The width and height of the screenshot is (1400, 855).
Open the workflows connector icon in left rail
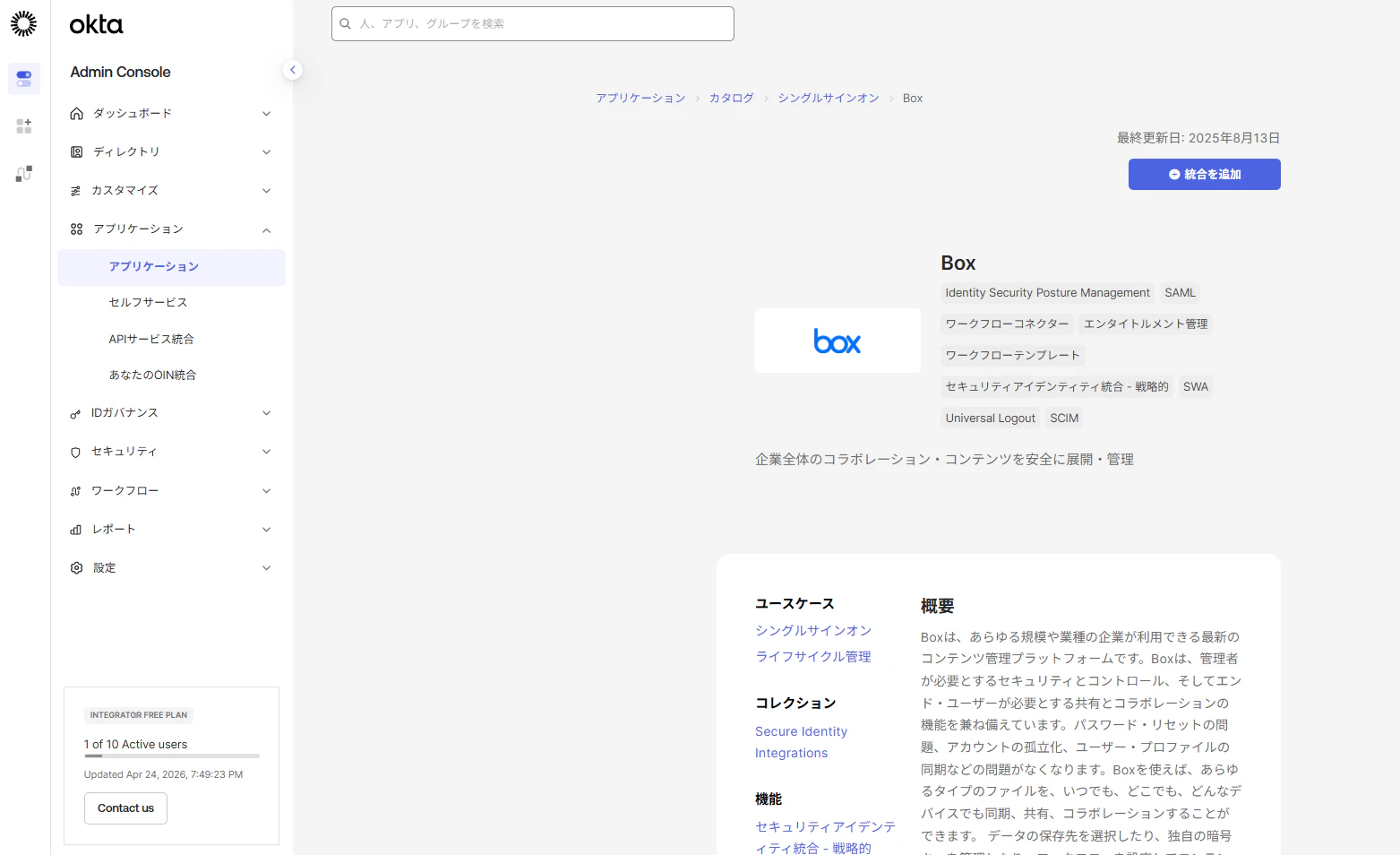tap(24, 174)
